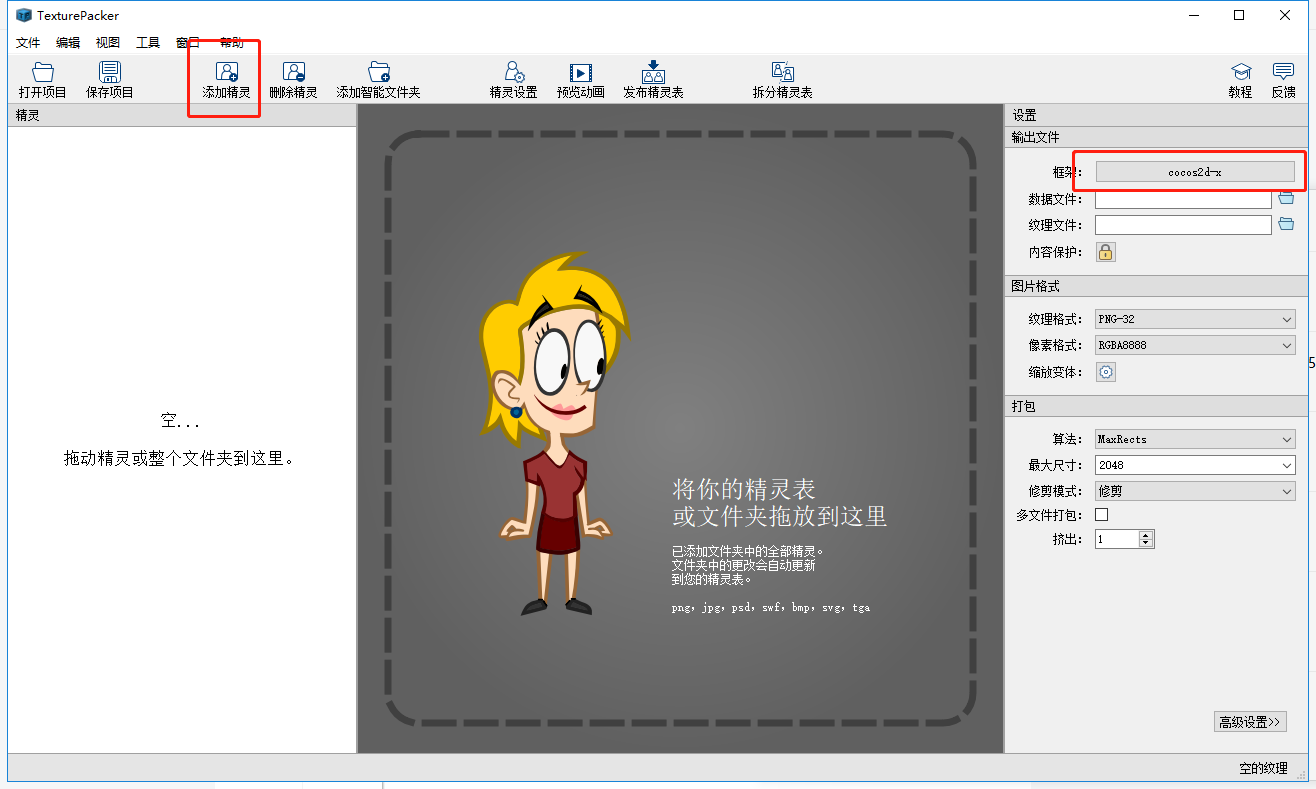1316x789 pixels.
Task: Click the 添加智能文件夹 icon
Action: pos(378,78)
